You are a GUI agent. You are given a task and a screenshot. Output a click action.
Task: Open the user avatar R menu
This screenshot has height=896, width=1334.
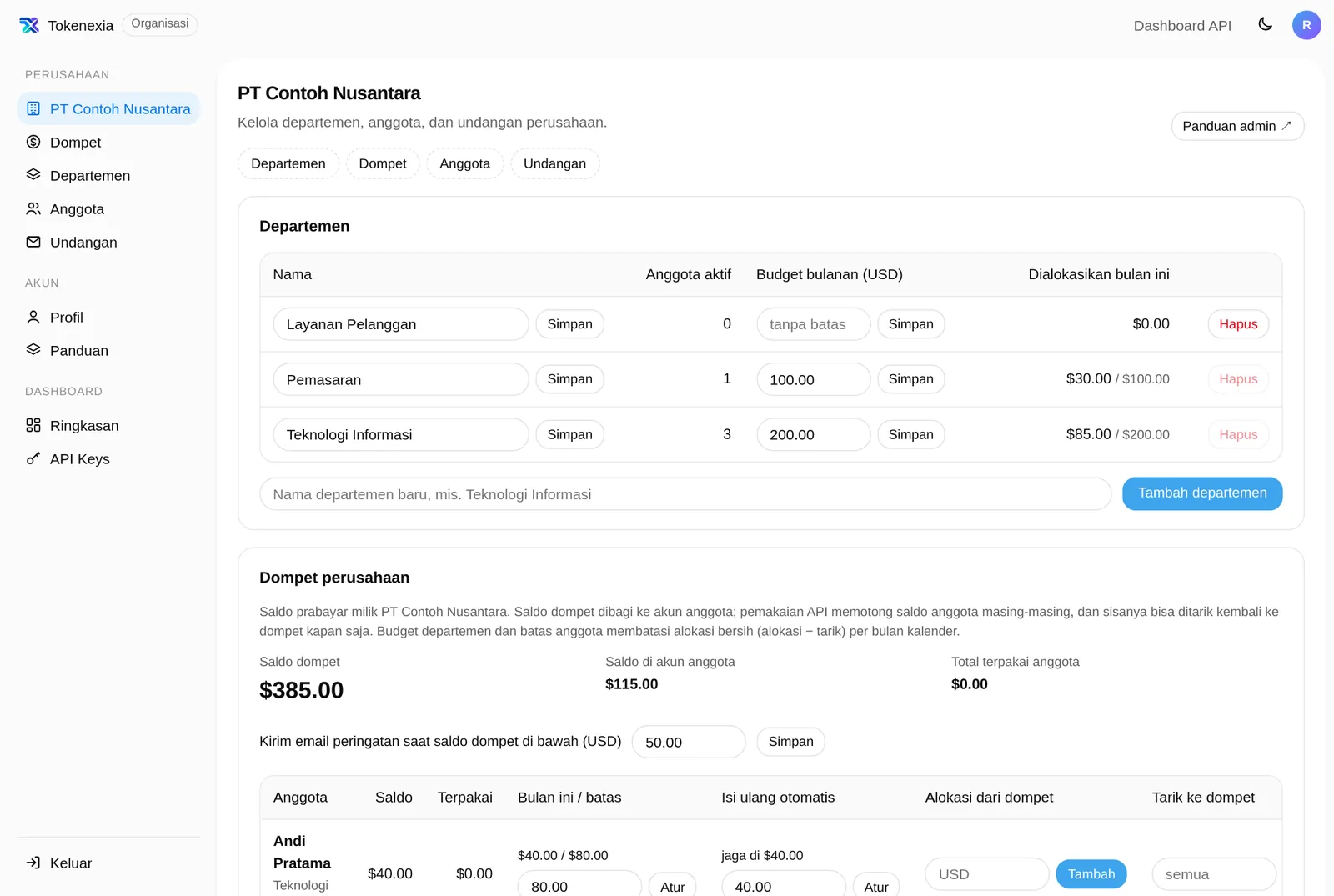pyautogui.click(x=1306, y=25)
